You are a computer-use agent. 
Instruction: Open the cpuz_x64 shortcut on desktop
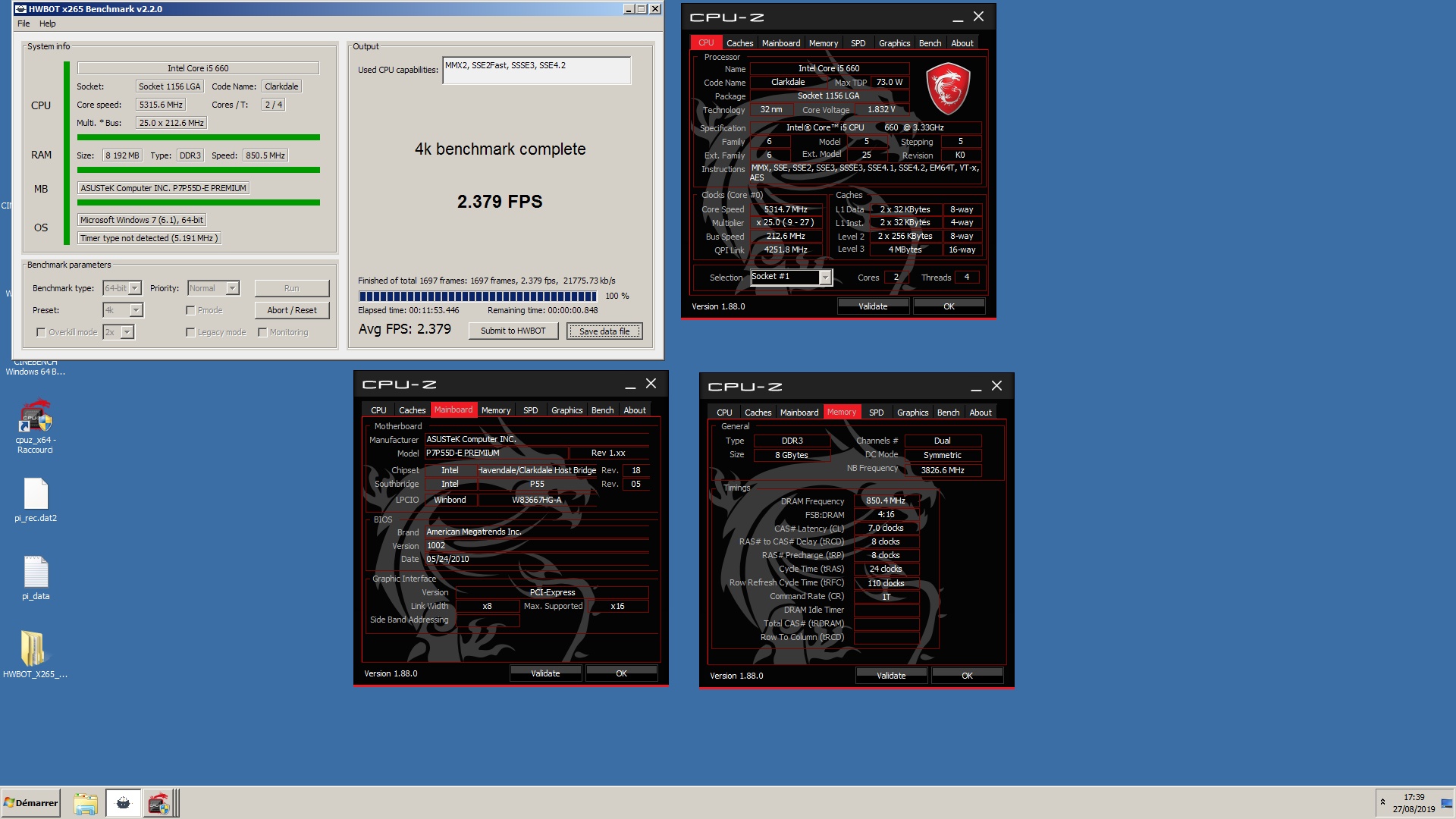35,427
